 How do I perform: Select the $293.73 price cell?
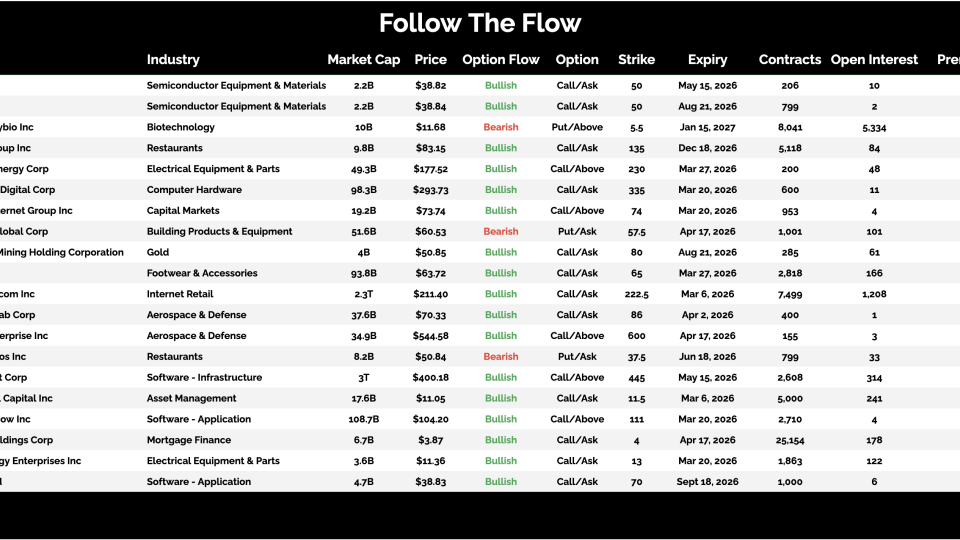click(431, 190)
